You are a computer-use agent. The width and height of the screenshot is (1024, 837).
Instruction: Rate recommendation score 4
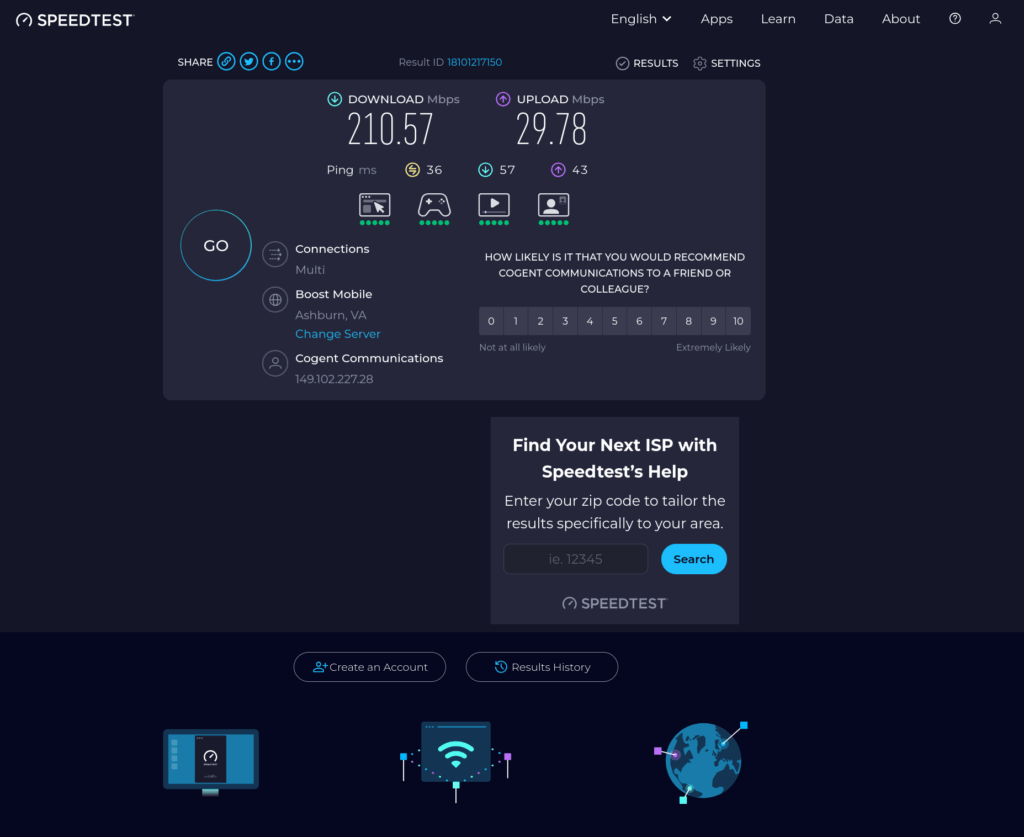click(590, 321)
